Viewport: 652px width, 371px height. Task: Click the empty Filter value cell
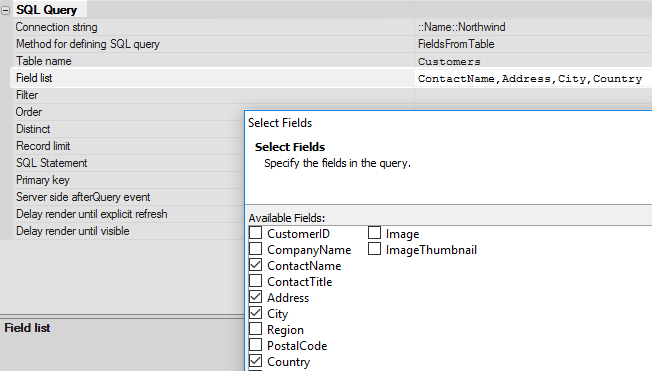coord(533,95)
